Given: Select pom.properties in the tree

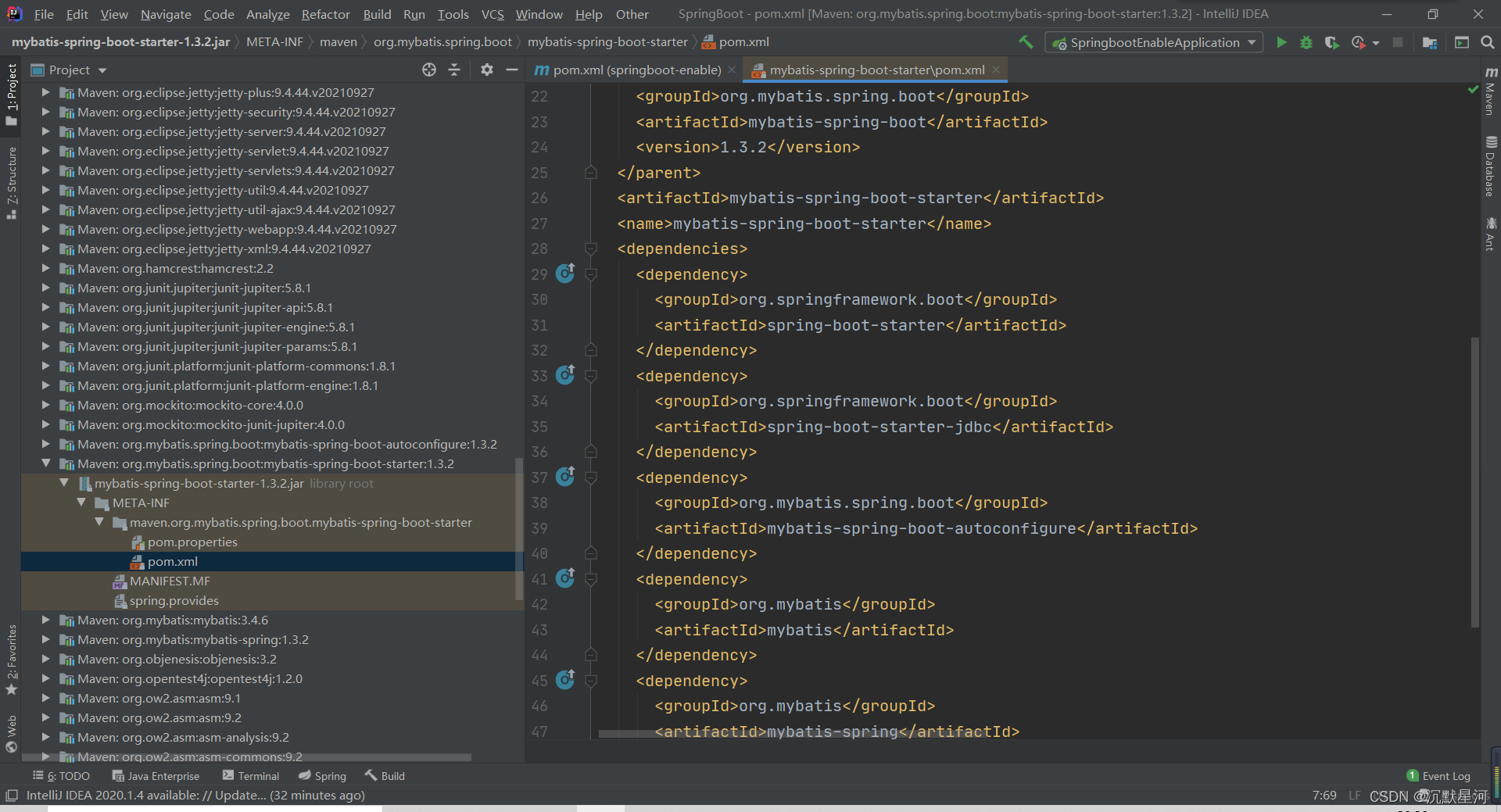Looking at the screenshot, I should coord(192,542).
